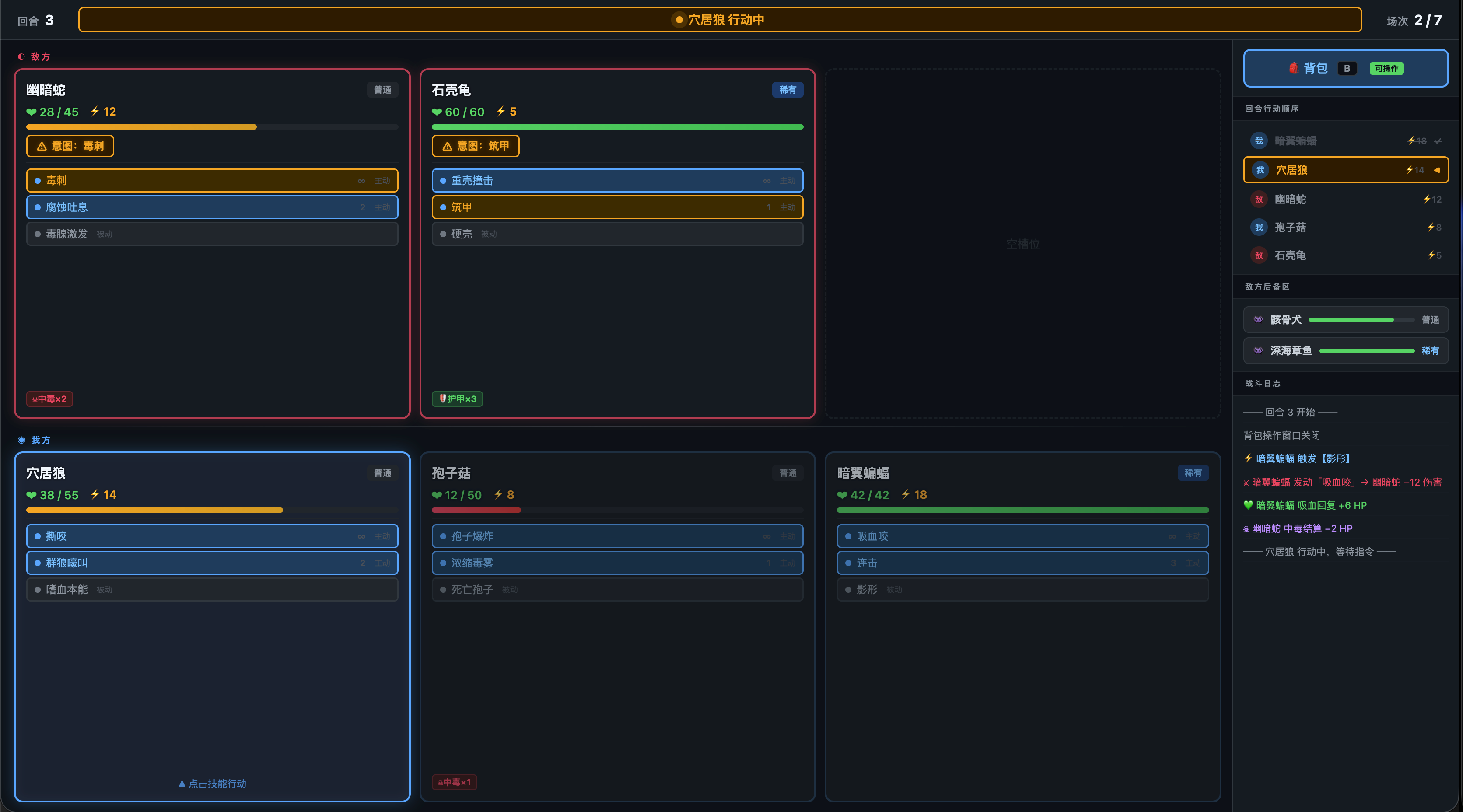
Task: Click the 嗜血本能 passive skill row
Action: coord(212,589)
